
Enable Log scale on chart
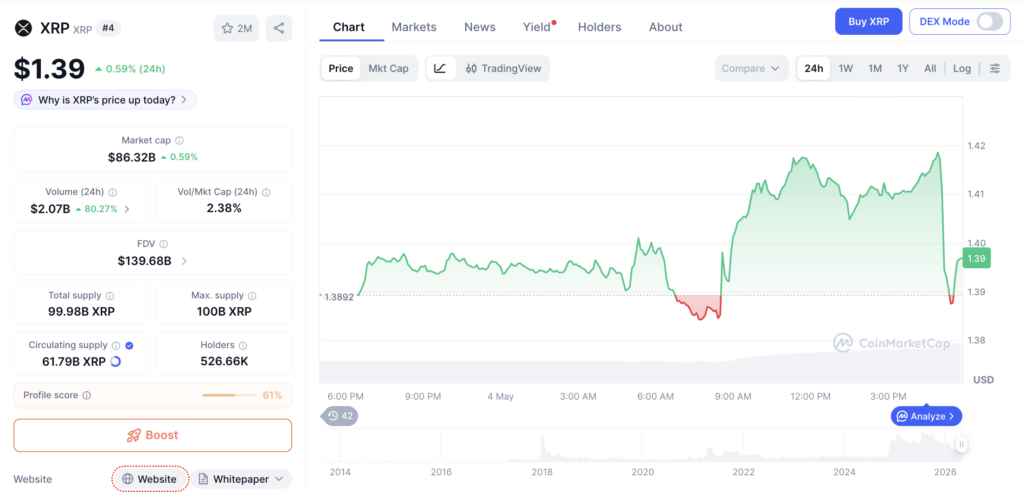(962, 68)
